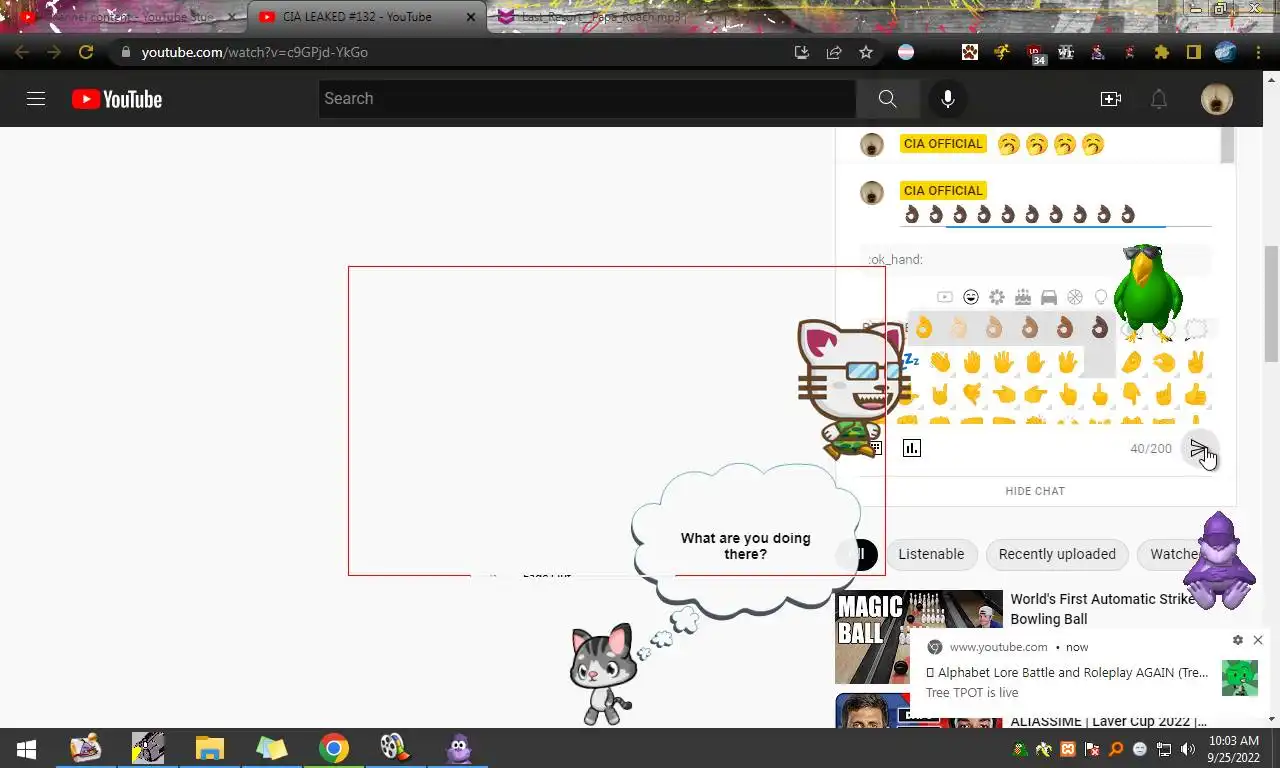
Task: Close the CIA LEAKED #132 tab
Action: point(471,17)
